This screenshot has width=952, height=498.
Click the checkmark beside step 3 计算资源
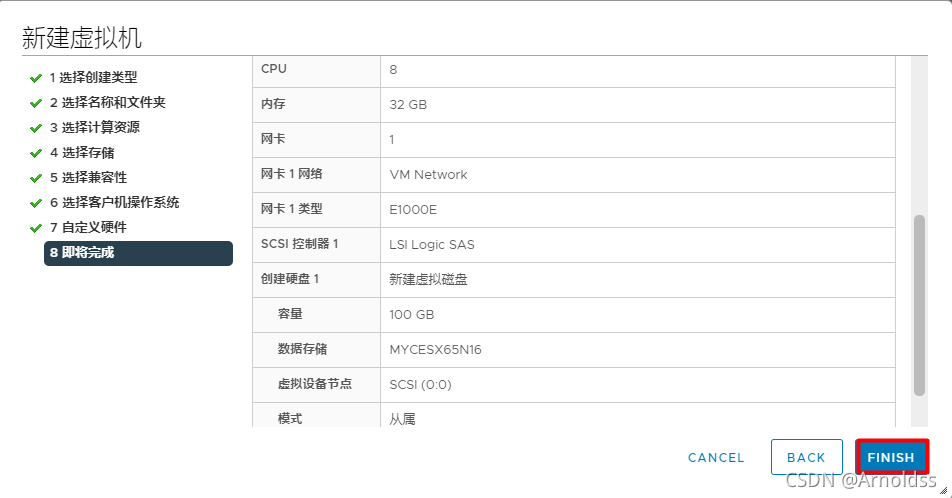36,128
